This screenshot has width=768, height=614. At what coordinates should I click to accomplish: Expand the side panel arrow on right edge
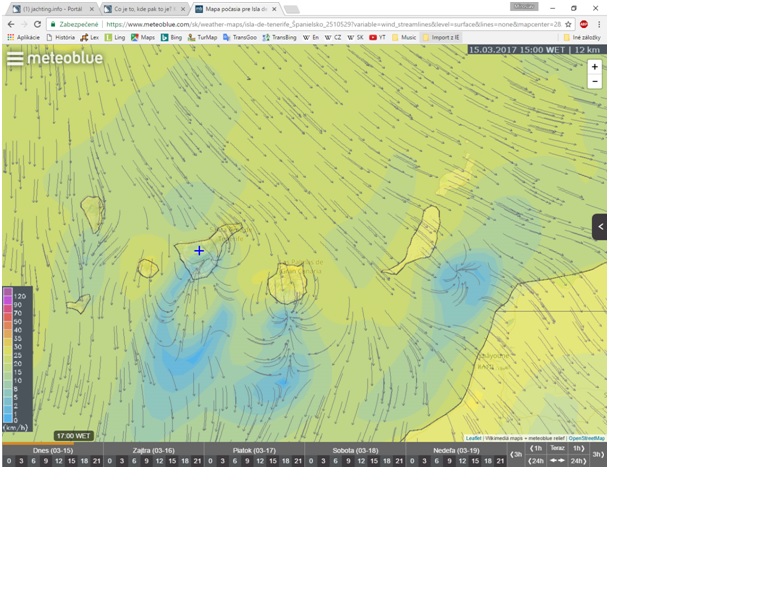(600, 227)
